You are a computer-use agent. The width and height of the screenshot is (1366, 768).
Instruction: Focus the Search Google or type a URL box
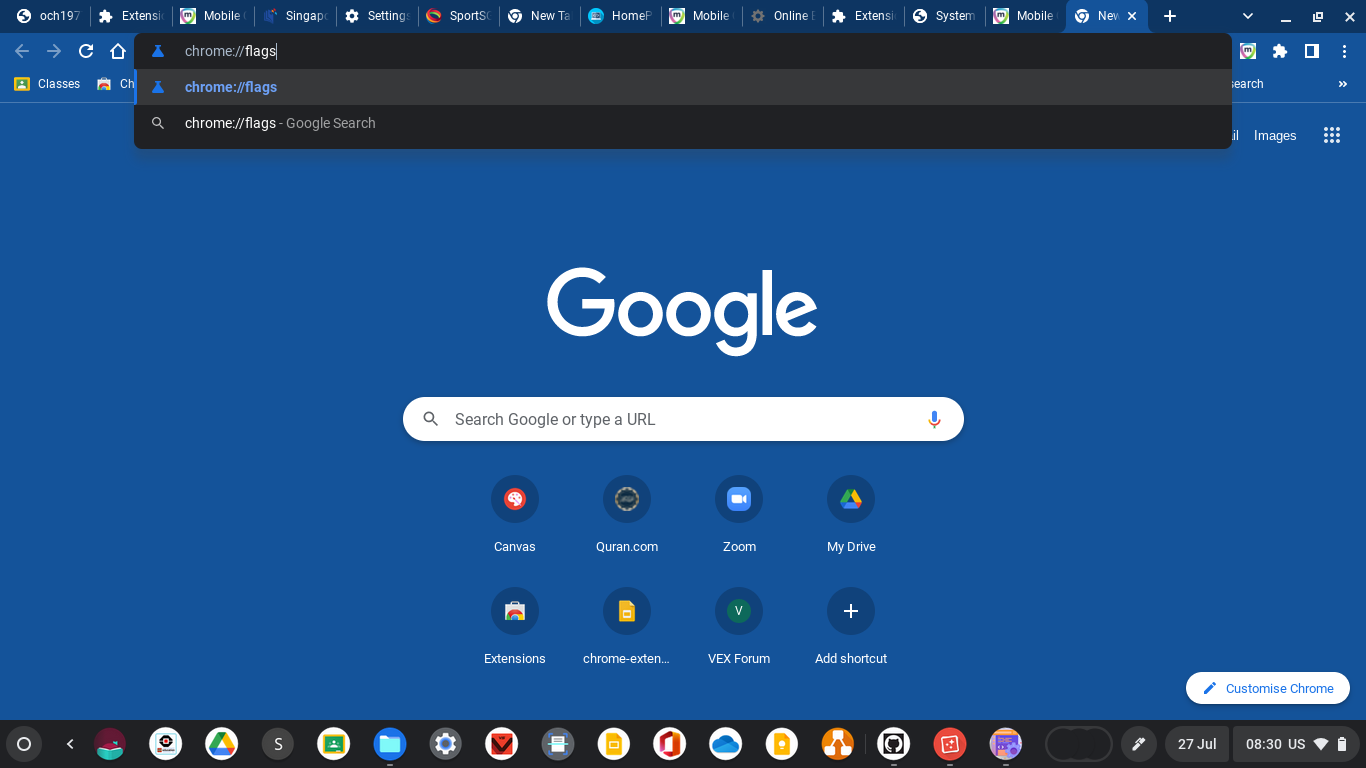tap(683, 419)
